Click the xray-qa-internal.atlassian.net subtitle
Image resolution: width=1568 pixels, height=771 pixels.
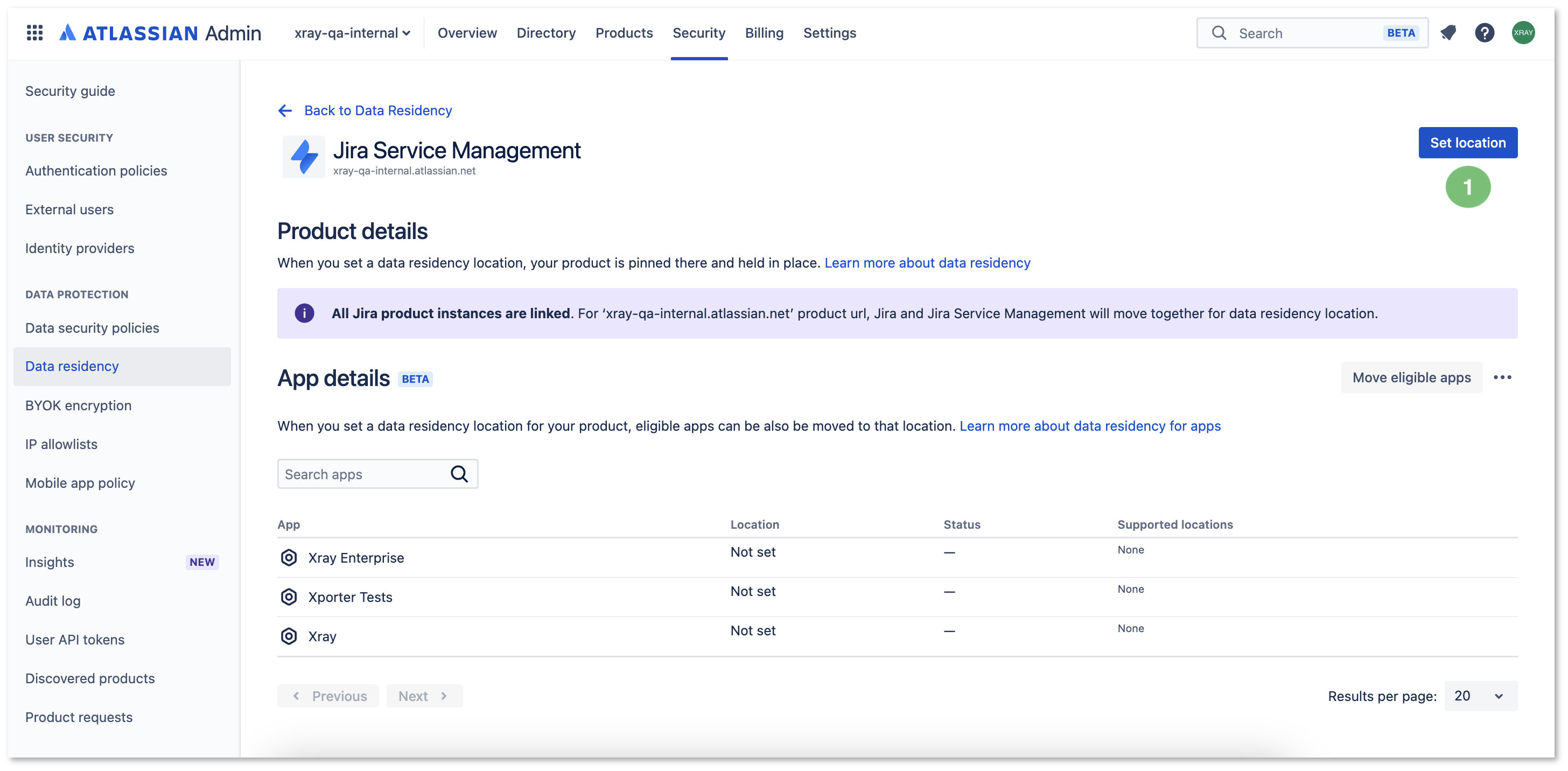[x=404, y=171]
